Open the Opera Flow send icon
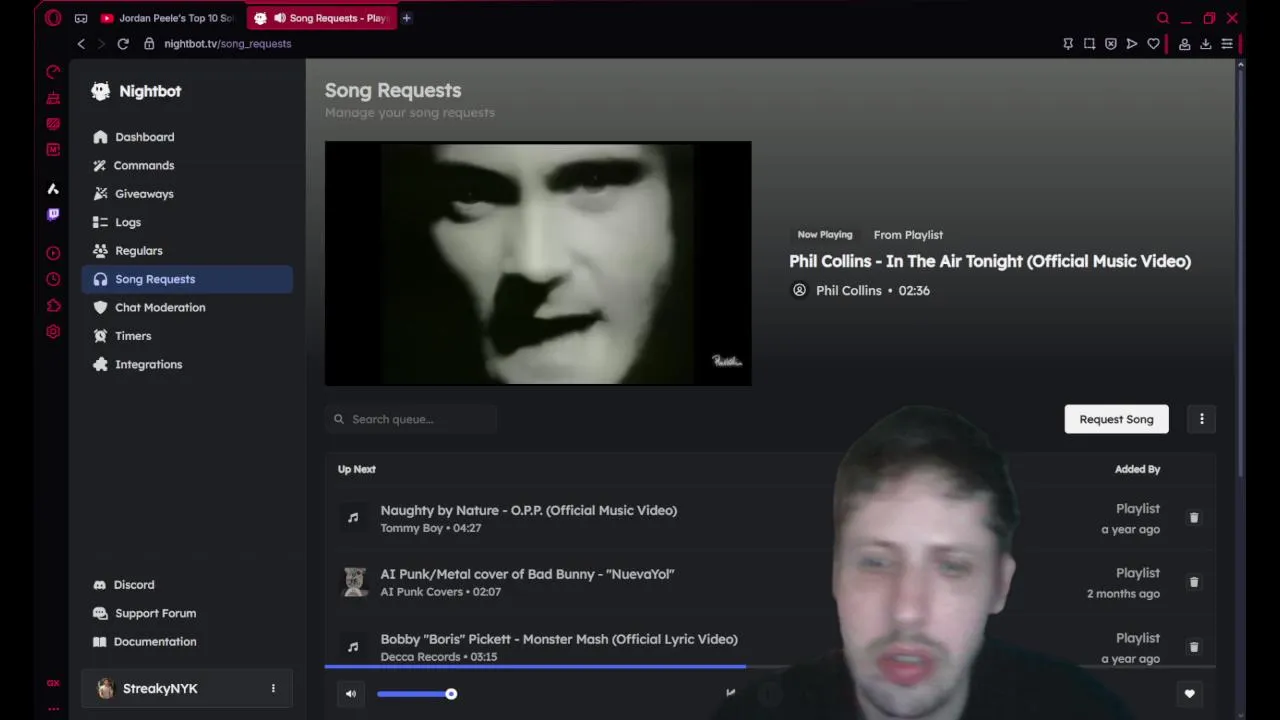 [1132, 44]
